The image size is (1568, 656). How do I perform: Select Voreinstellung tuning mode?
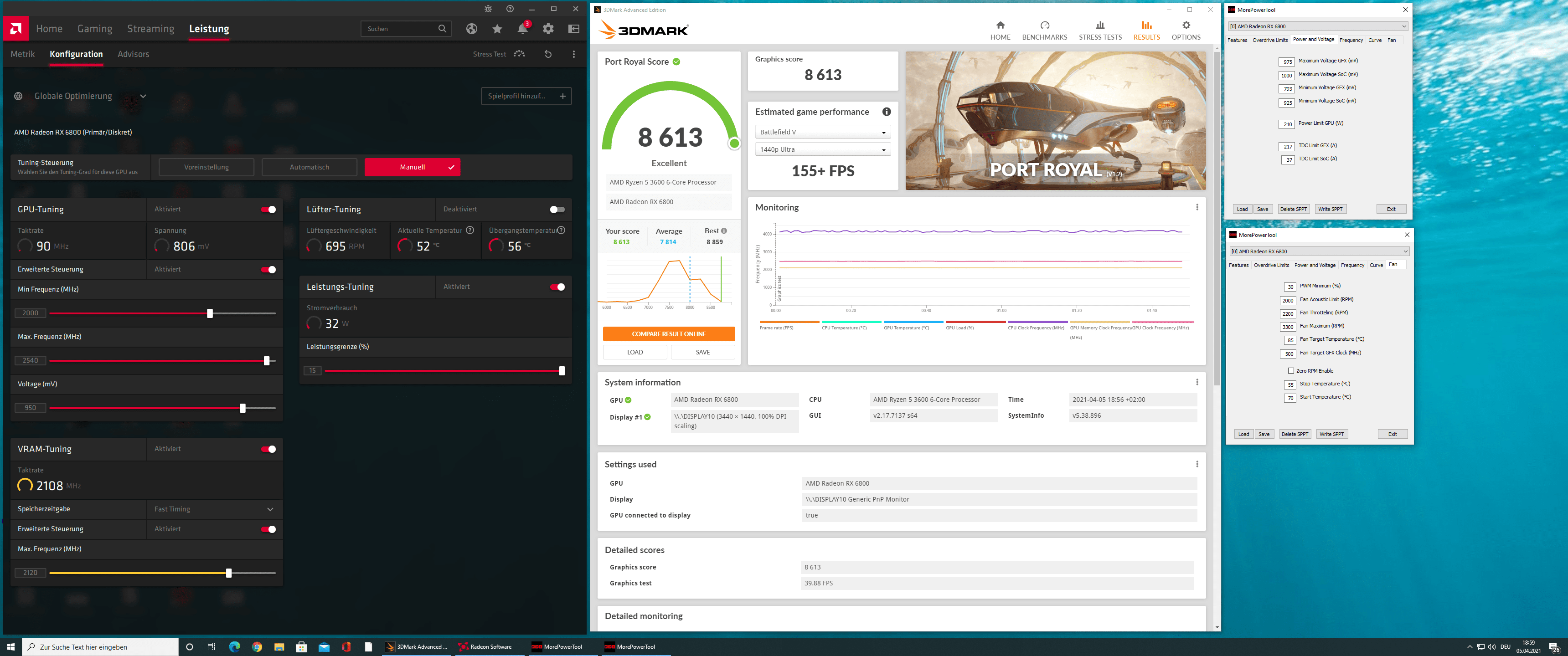click(x=206, y=167)
